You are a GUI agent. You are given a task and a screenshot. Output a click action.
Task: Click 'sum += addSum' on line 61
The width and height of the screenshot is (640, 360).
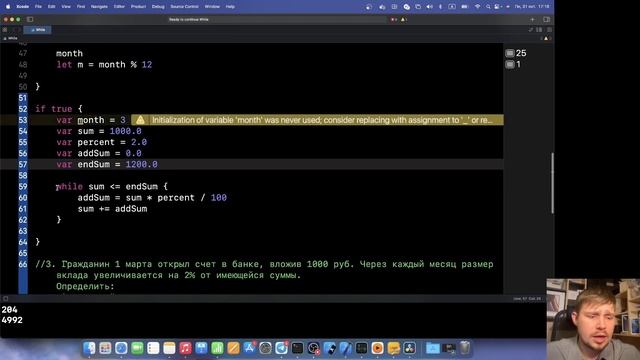[x=112, y=209]
